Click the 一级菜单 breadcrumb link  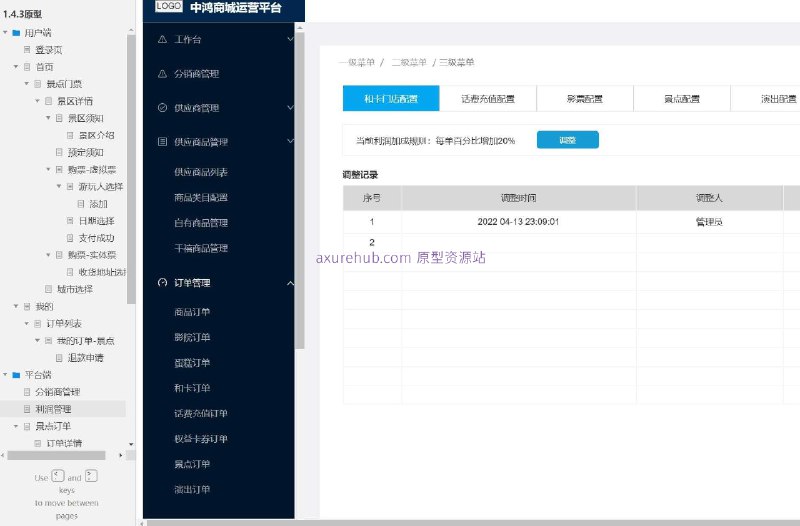(357, 62)
